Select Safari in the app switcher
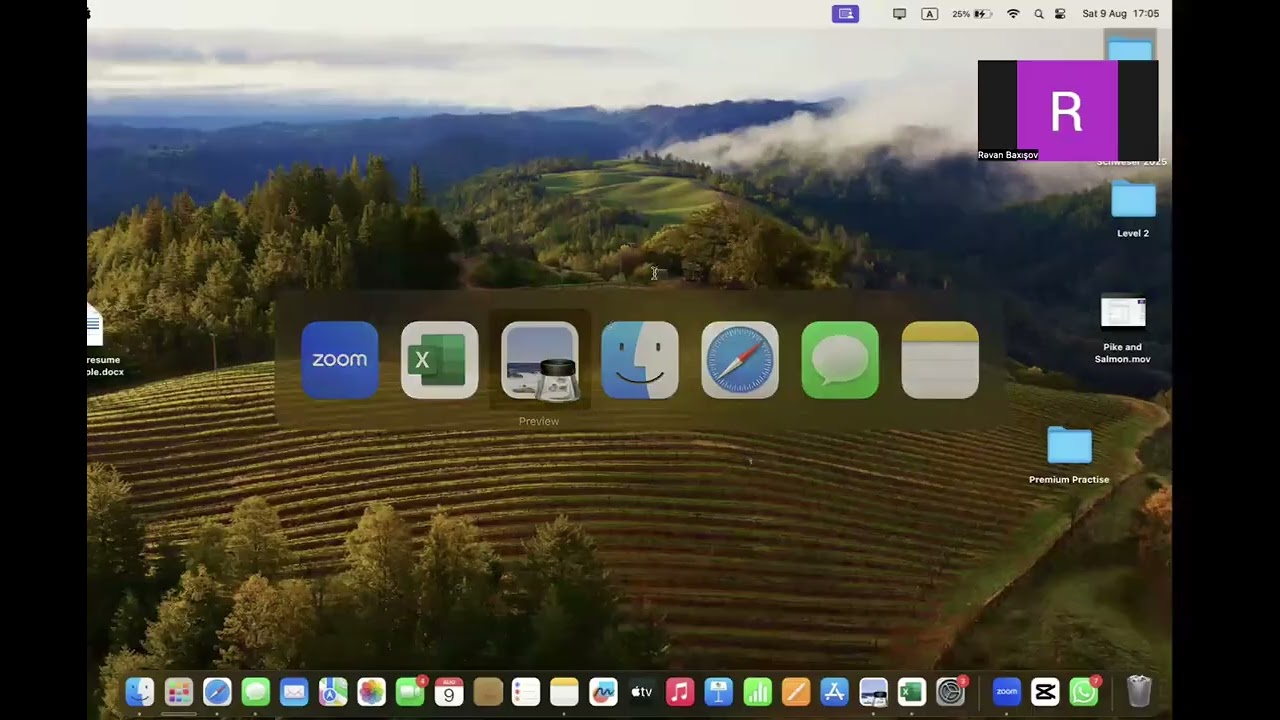The image size is (1280, 720). click(740, 360)
